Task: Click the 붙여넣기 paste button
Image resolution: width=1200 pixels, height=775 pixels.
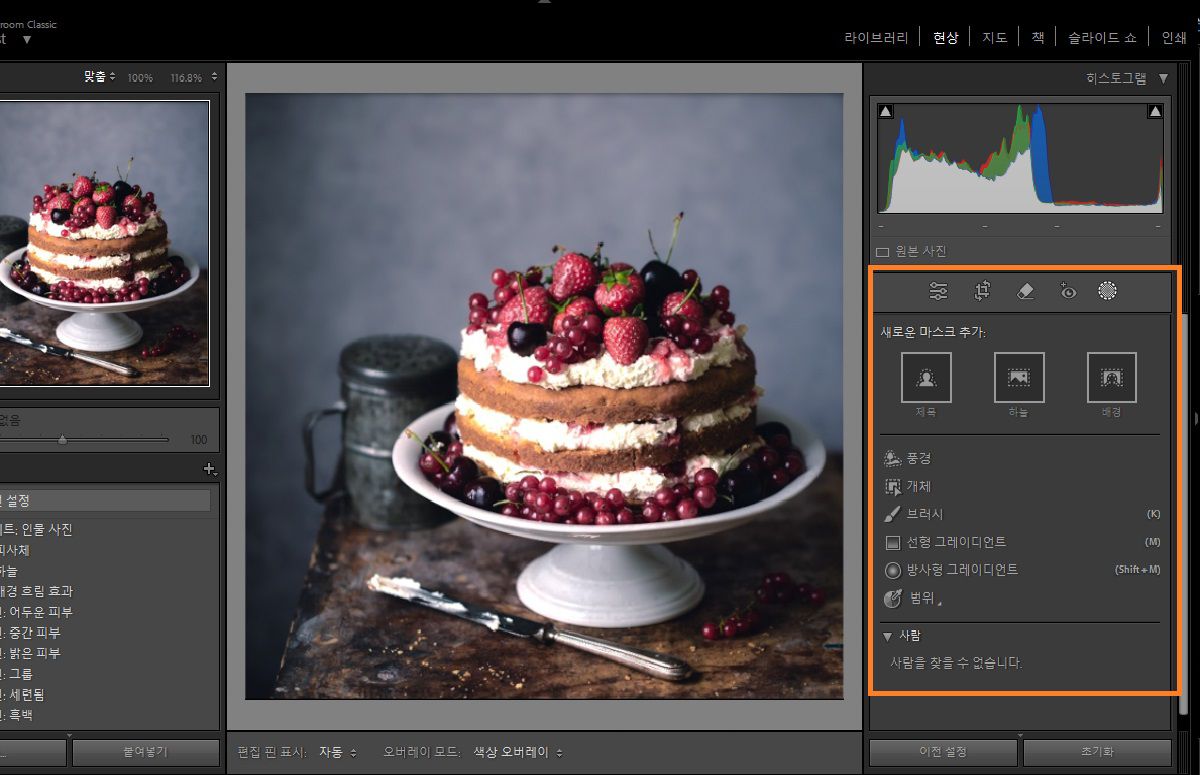Action: [145, 752]
